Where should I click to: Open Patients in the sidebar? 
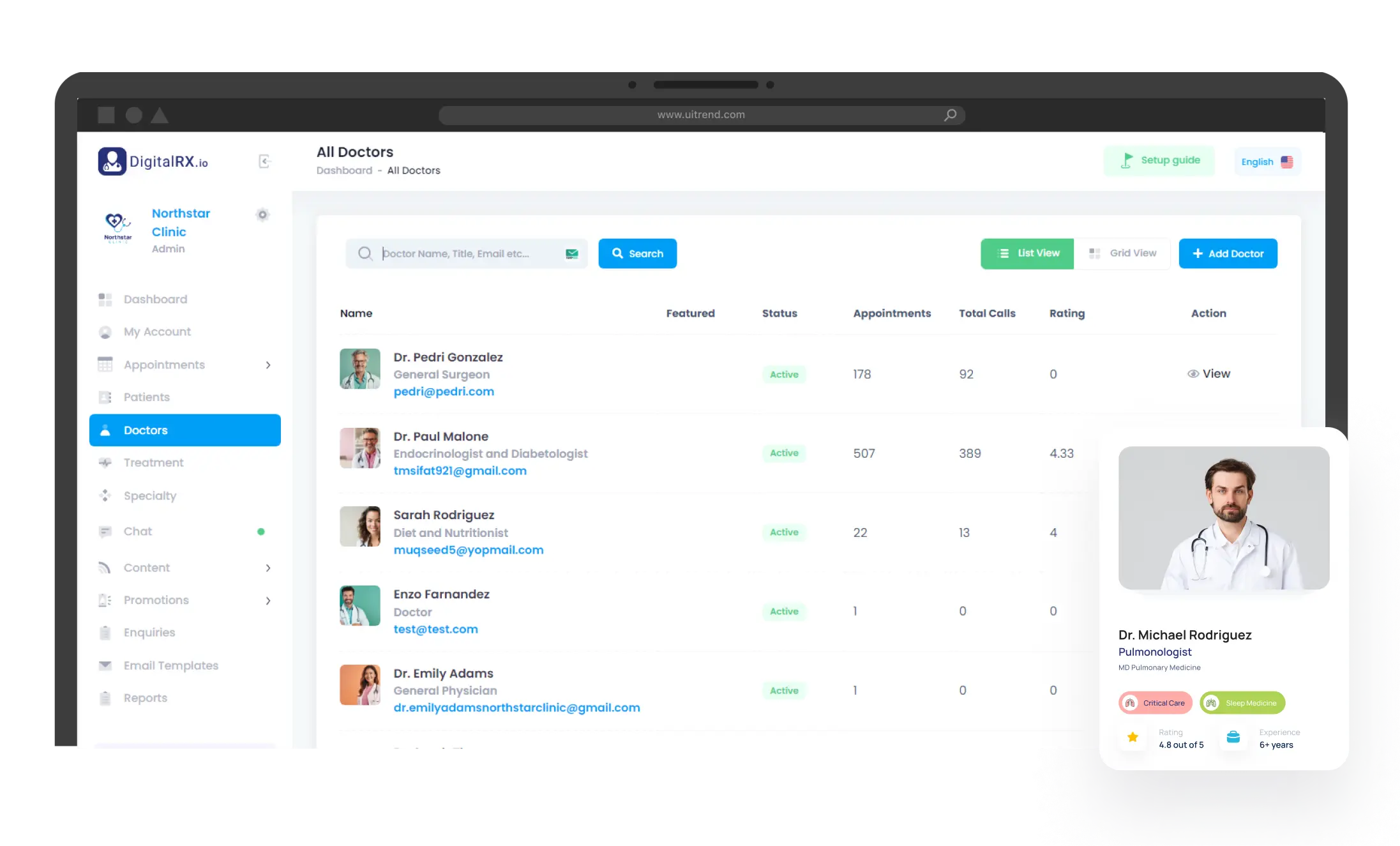(x=146, y=397)
